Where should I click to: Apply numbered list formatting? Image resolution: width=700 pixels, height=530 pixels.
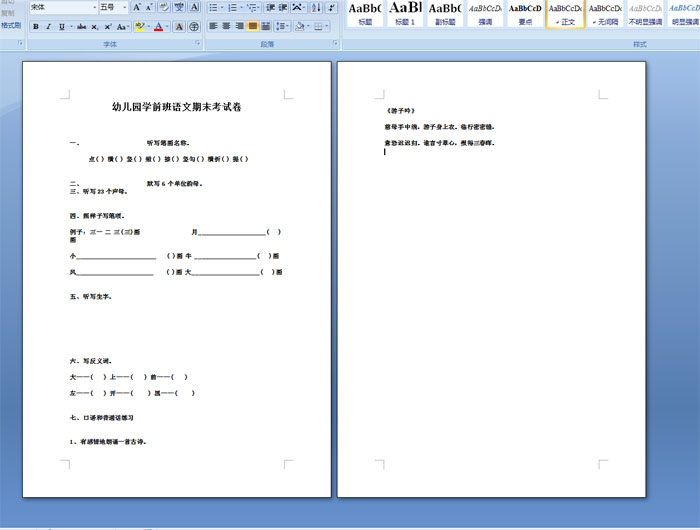(x=233, y=8)
